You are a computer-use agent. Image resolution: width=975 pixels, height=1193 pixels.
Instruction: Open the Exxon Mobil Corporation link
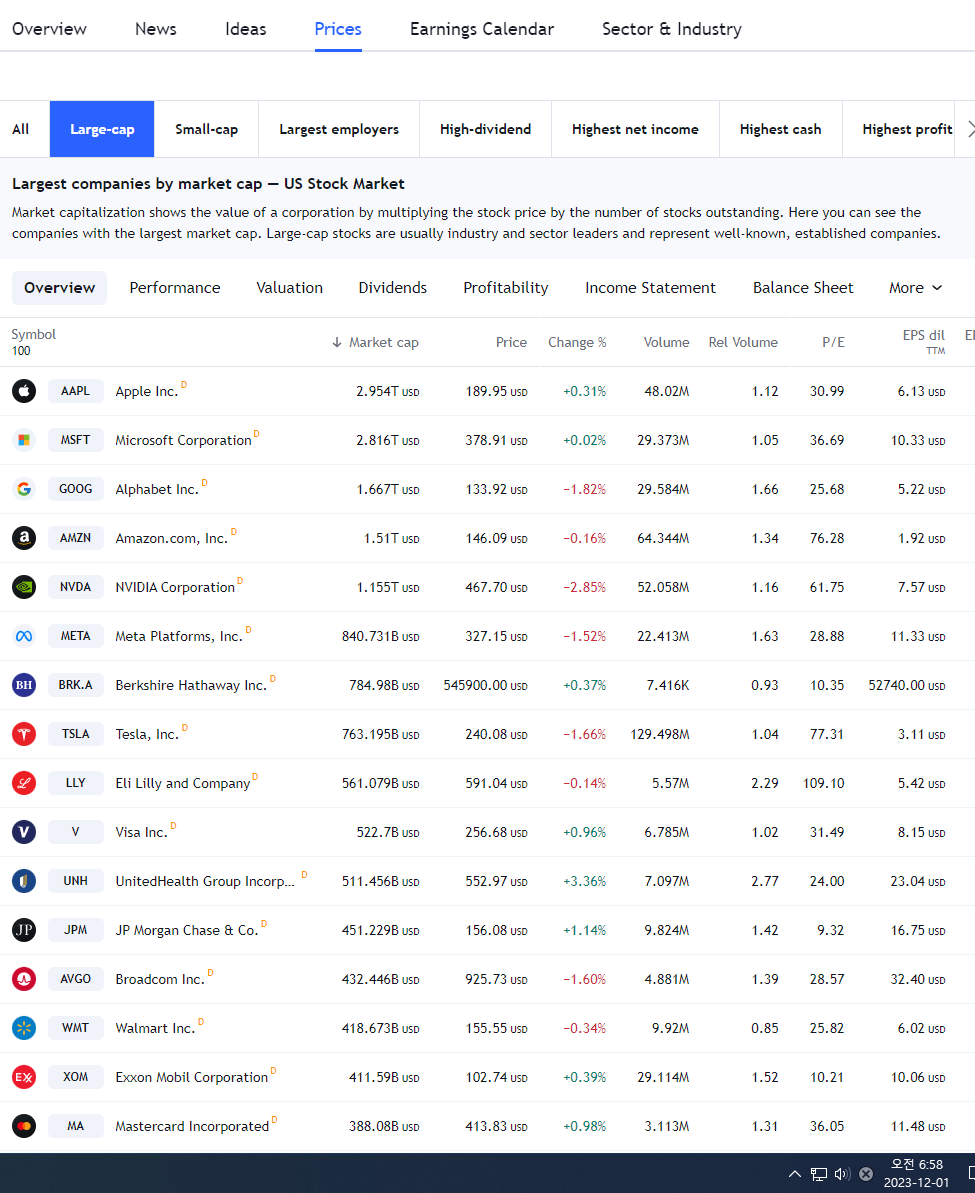pyautogui.click(x=192, y=1077)
